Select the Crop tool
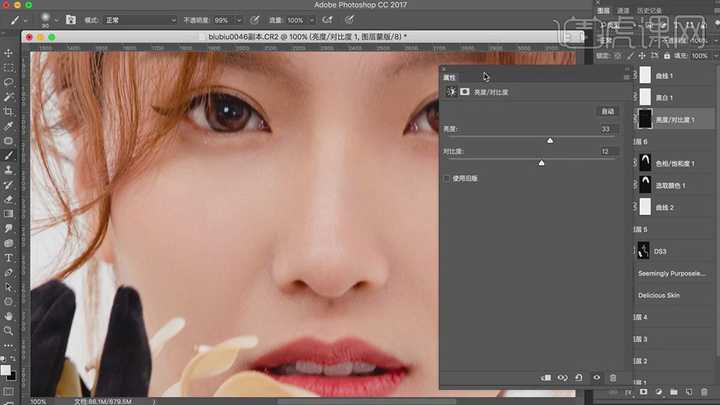The image size is (720, 405). click(8, 112)
